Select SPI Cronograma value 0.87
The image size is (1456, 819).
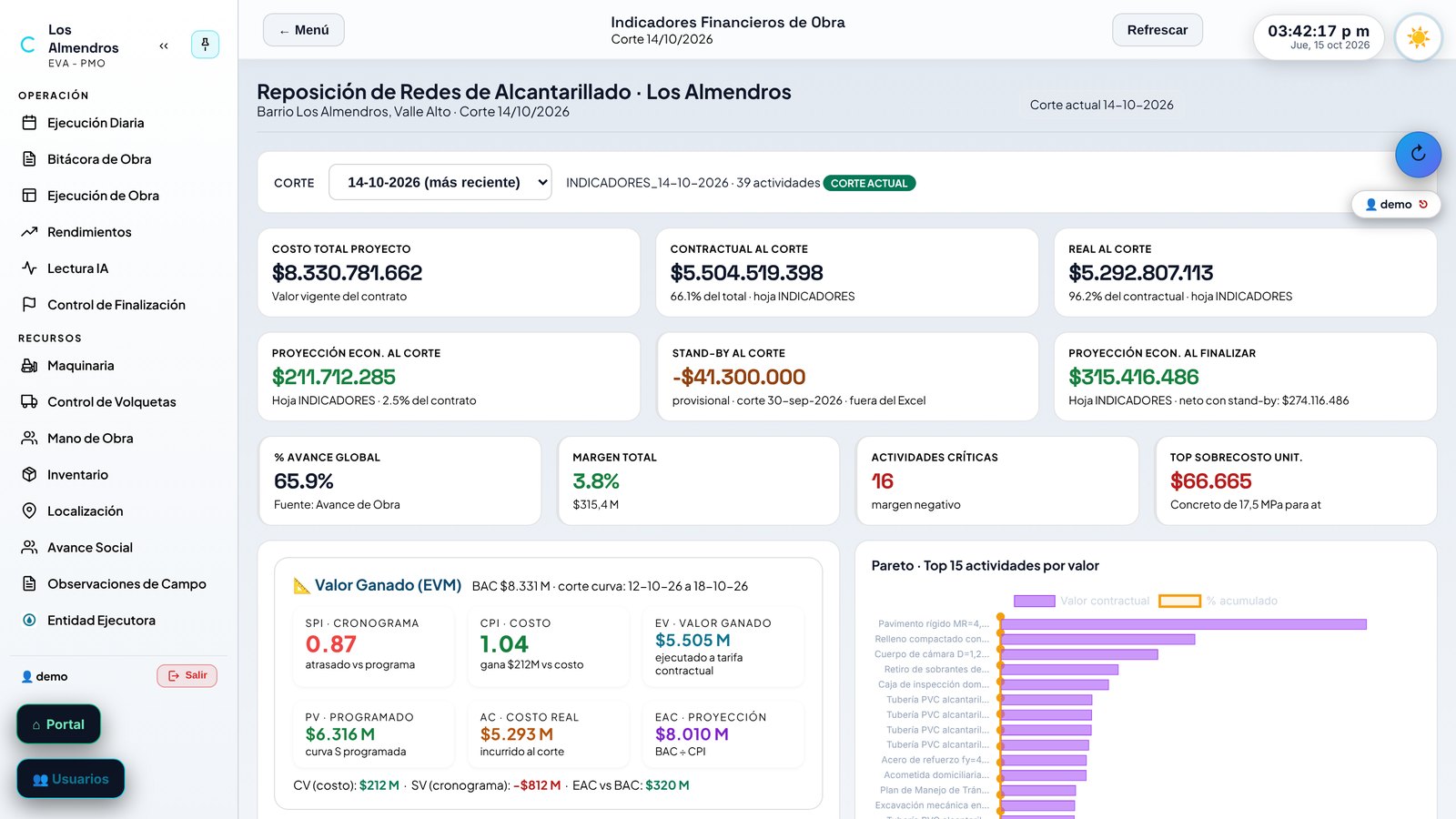(331, 644)
